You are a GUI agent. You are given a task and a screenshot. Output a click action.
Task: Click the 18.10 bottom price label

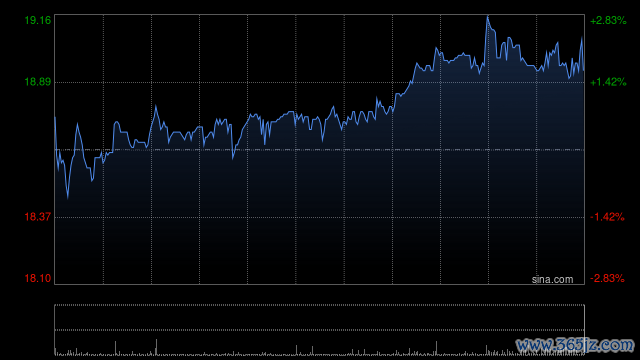[x=38, y=278]
